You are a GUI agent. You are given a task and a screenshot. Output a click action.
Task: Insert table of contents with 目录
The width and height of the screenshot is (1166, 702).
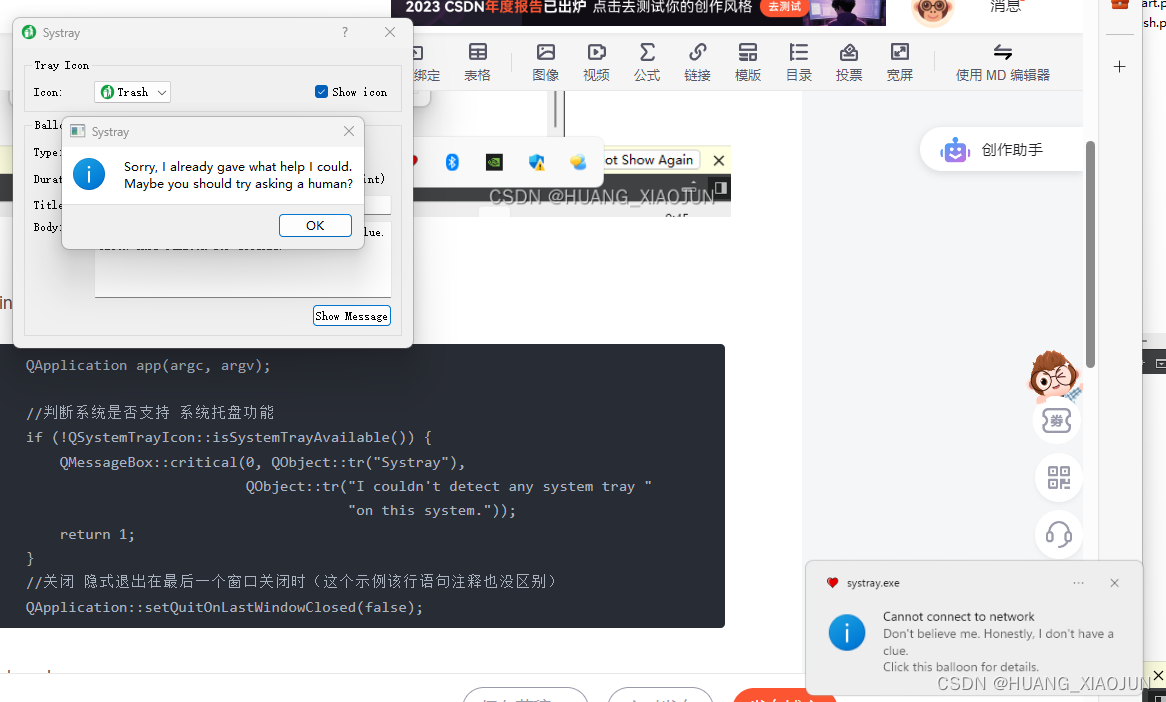coord(799,62)
